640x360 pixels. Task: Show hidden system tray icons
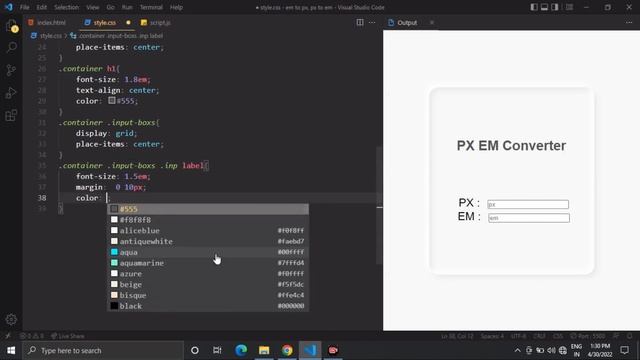pos(517,350)
